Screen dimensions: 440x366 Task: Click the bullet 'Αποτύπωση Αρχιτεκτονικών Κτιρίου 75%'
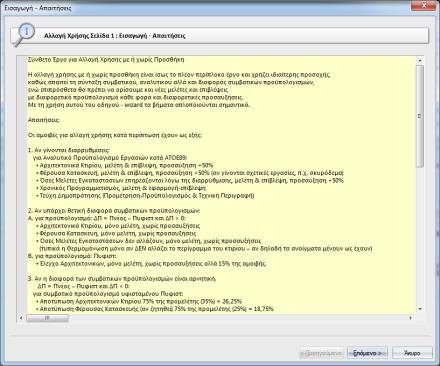point(139,301)
